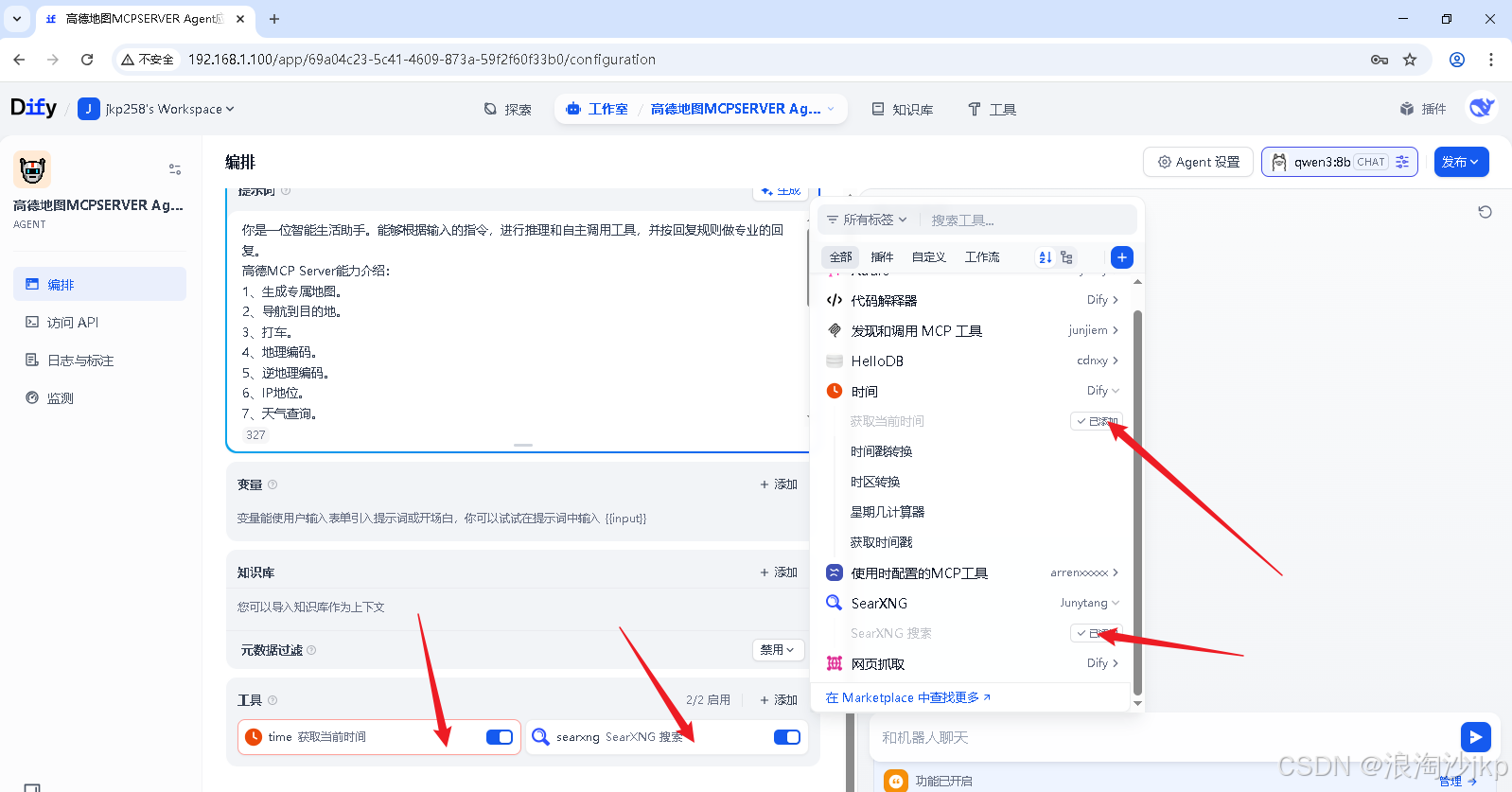
Task: Click the 工具 help question icon
Action: coord(273,700)
